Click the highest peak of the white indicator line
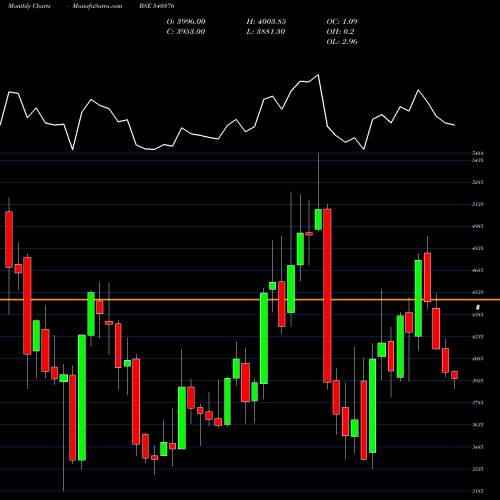This screenshot has height=500, width=500. pos(318,75)
